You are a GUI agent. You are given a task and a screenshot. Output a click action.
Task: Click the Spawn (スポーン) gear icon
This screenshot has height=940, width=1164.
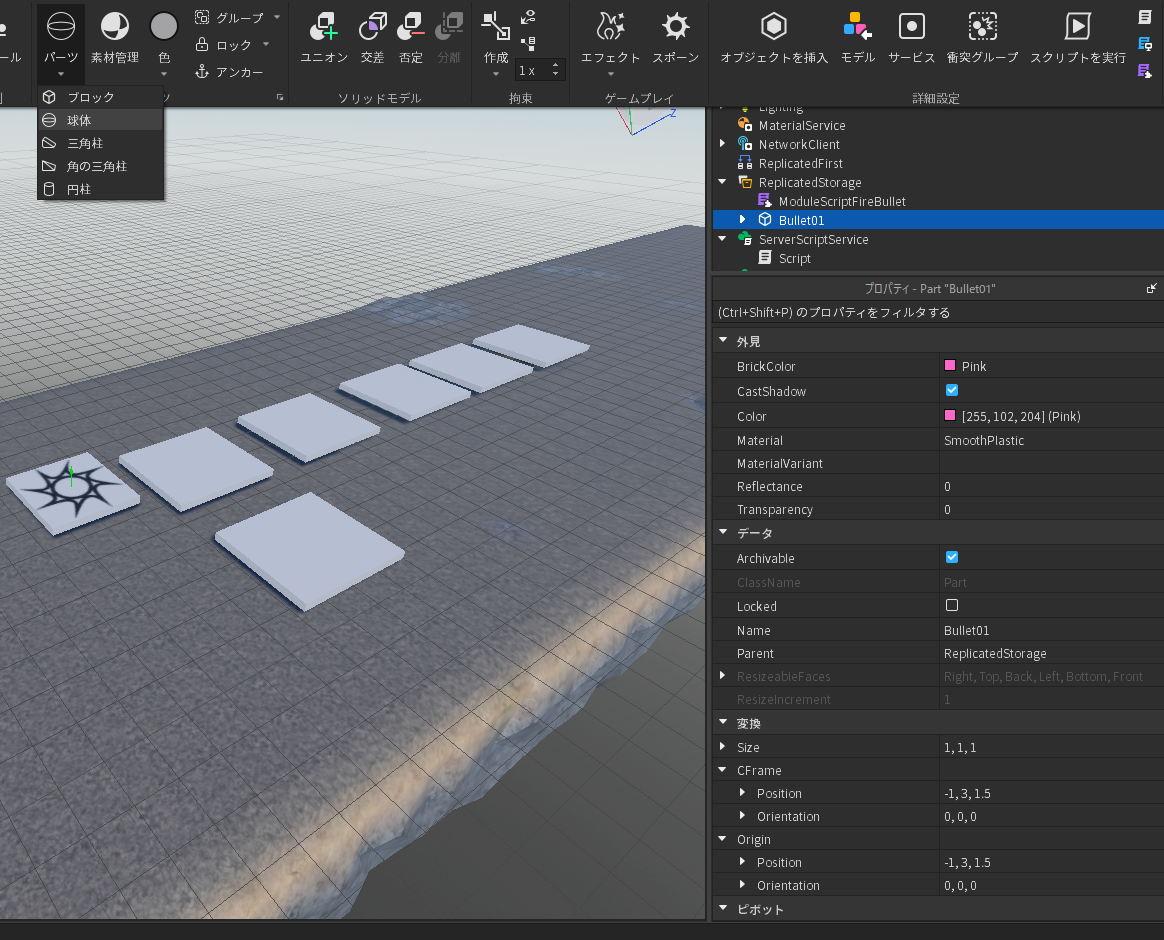pos(676,27)
